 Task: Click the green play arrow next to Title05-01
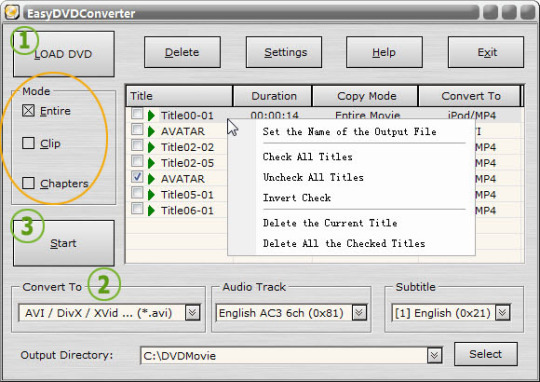pyautogui.click(x=151, y=195)
